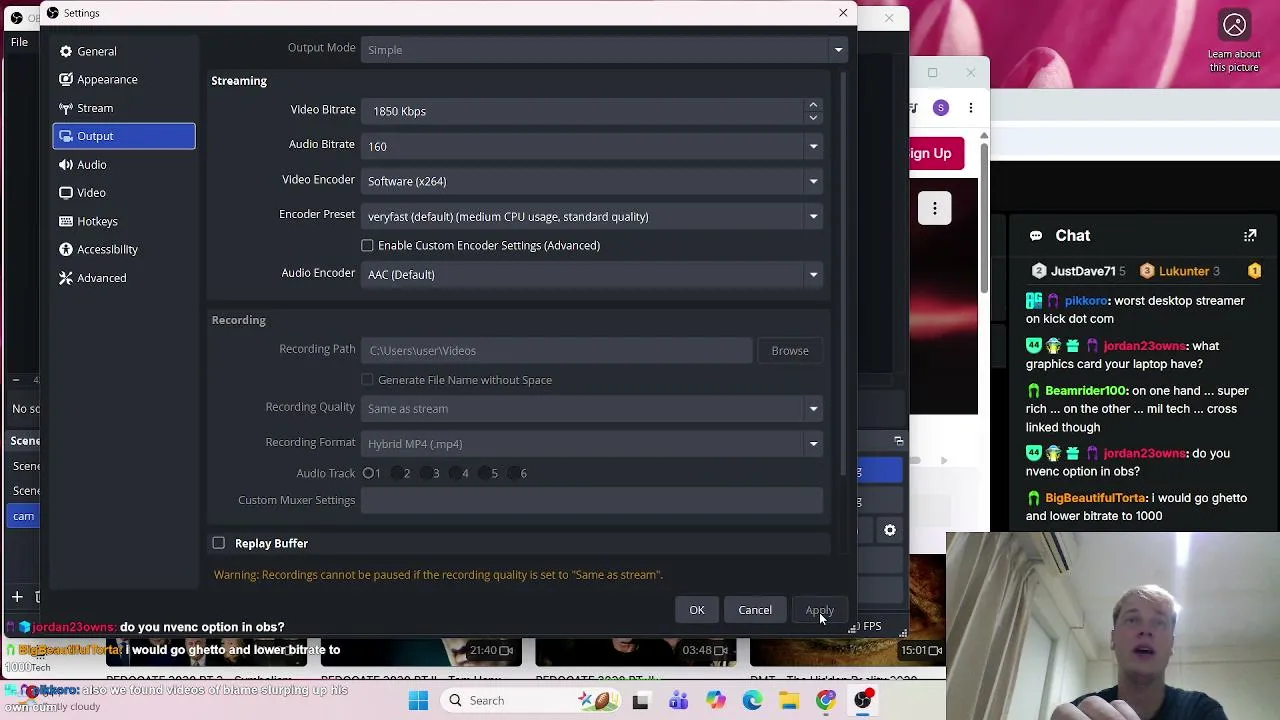
Task: Click the Video Bitrate value field
Action: (x=583, y=111)
